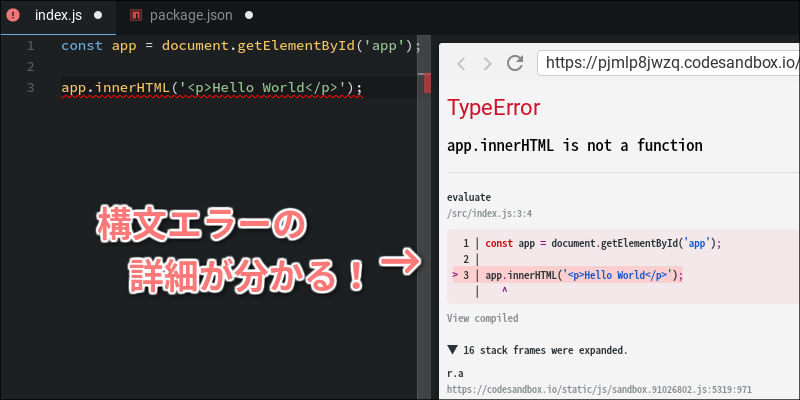Open the package.json tab
This screenshot has width=800, height=400.
coord(191,15)
